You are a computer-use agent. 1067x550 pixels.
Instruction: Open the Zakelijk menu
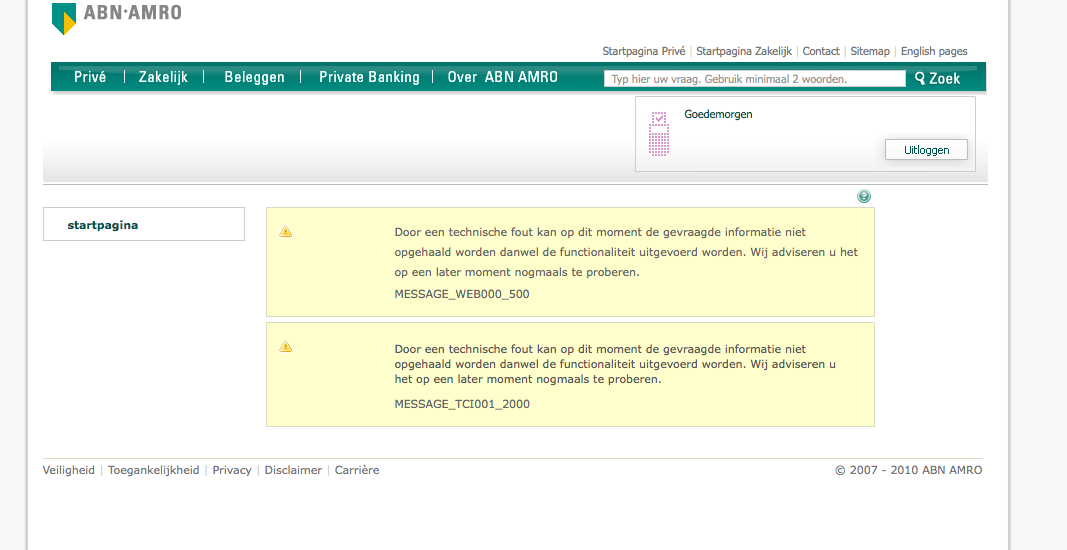[x=163, y=77]
